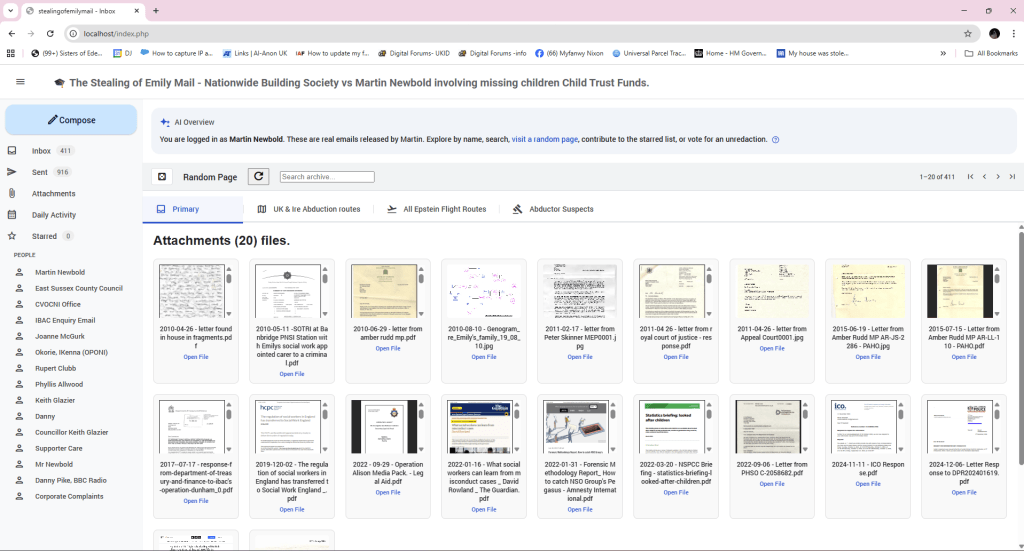Go to the next page of results
Screen dimensions: 1024x551
coord(998,177)
